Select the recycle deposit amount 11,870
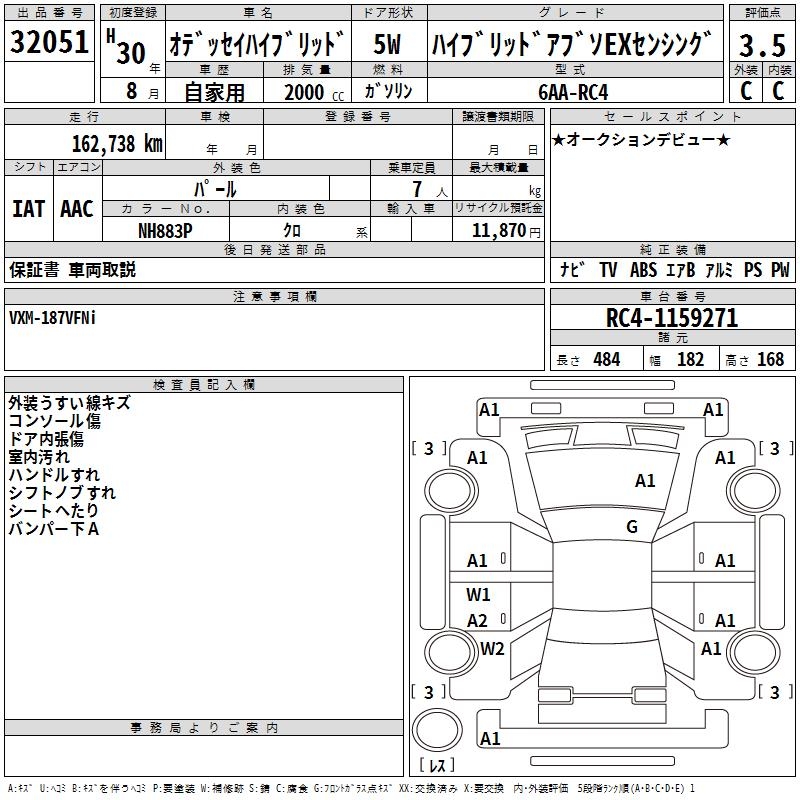Viewport: 800px width, 800px height. coord(501,230)
